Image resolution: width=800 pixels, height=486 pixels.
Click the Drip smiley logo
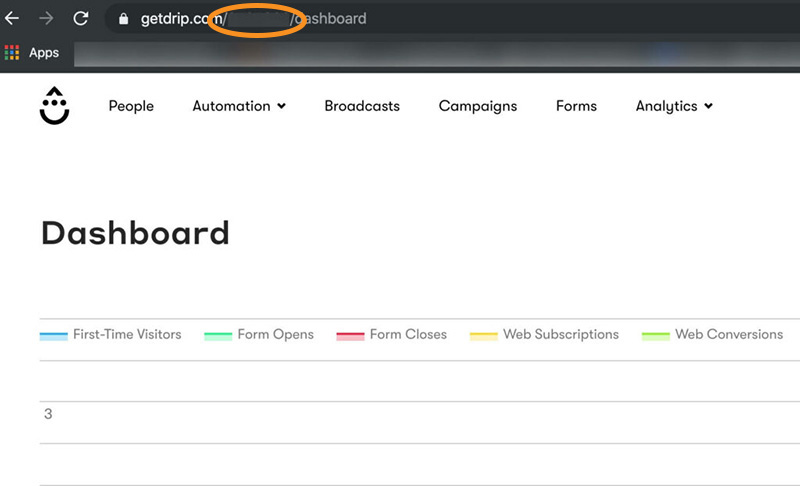(54, 106)
